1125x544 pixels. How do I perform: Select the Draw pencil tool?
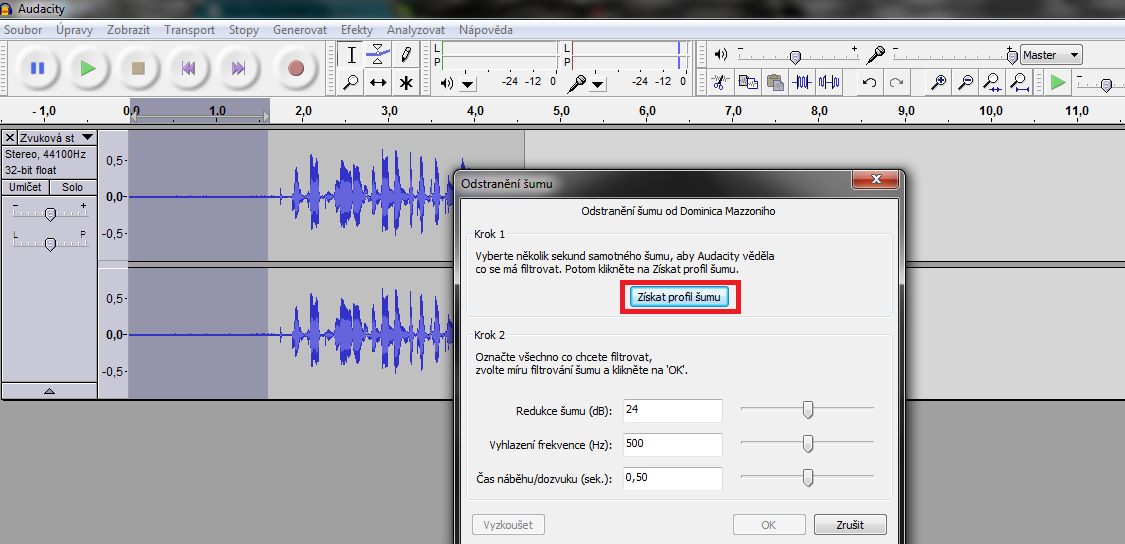[405, 55]
